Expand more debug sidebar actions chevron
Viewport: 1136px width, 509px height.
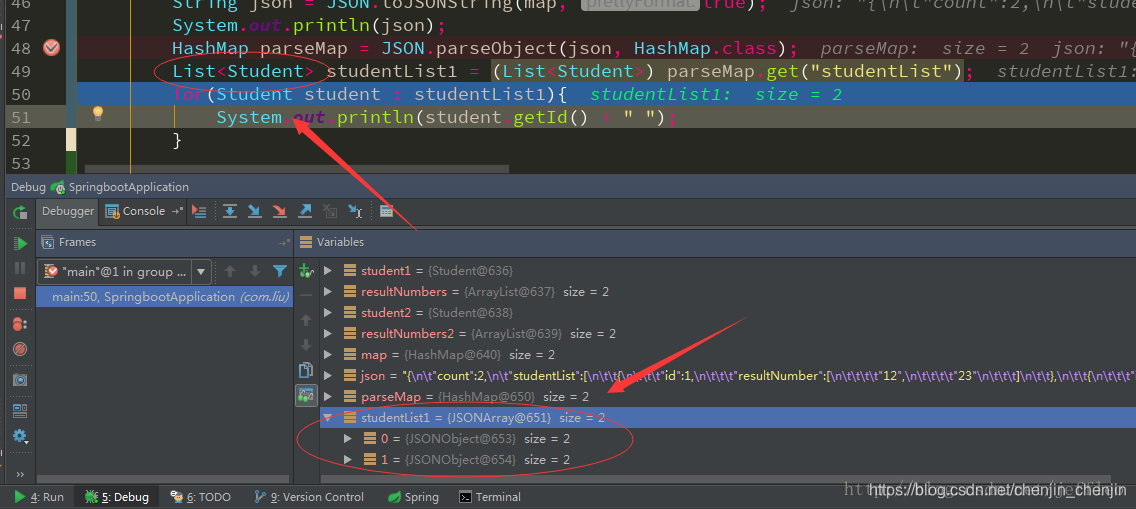point(20,474)
